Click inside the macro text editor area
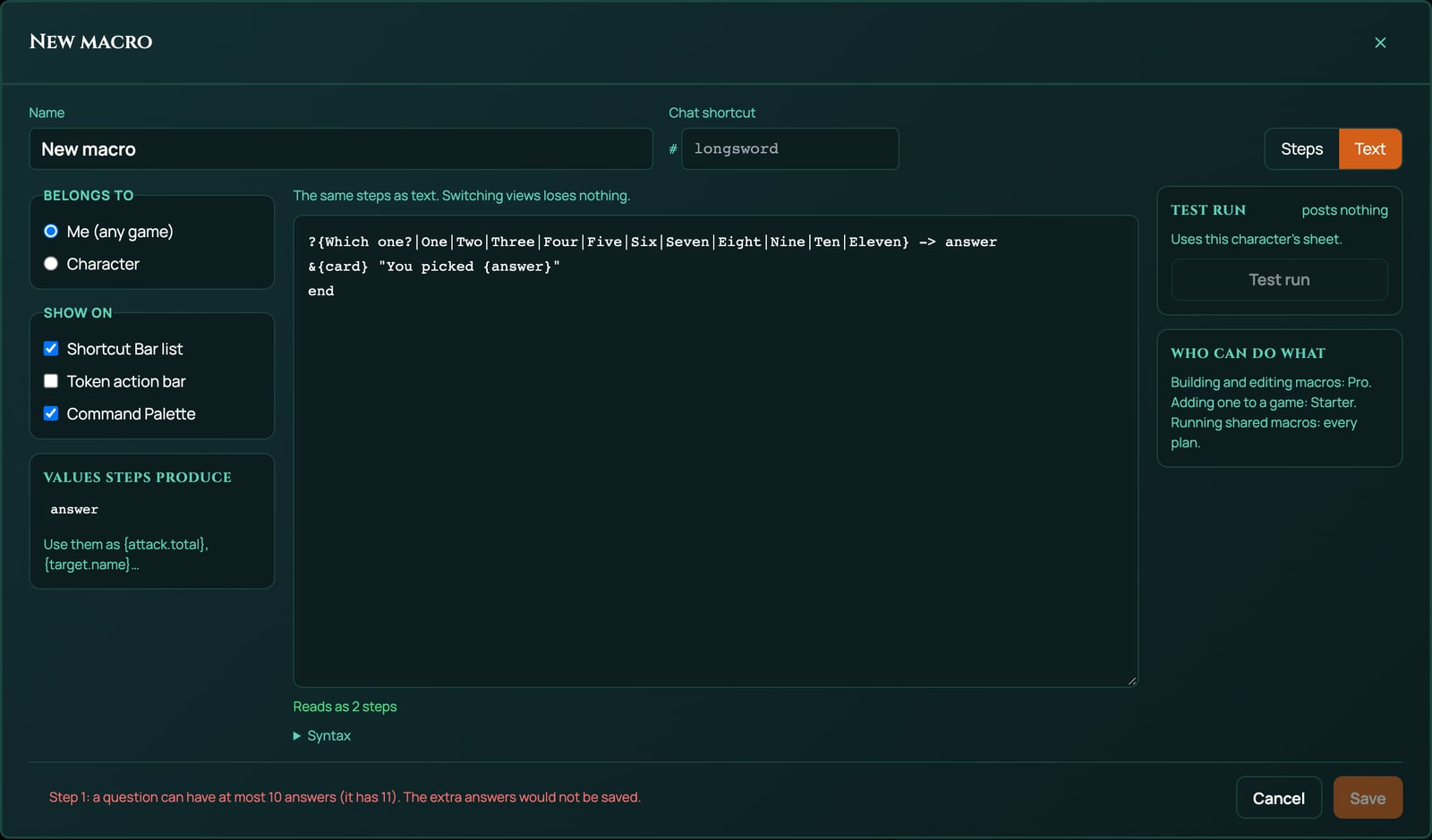This screenshot has height=840, width=1432. click(x=715, y=451)
